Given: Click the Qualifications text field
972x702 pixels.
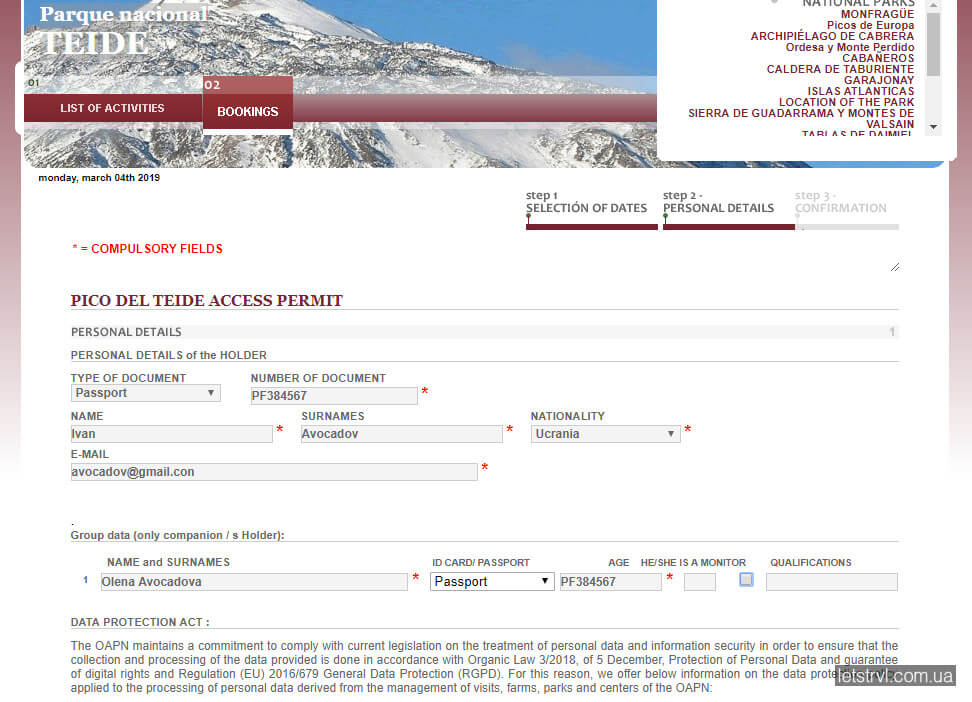Looking at the screenshot, I should (x=831, y=582).
